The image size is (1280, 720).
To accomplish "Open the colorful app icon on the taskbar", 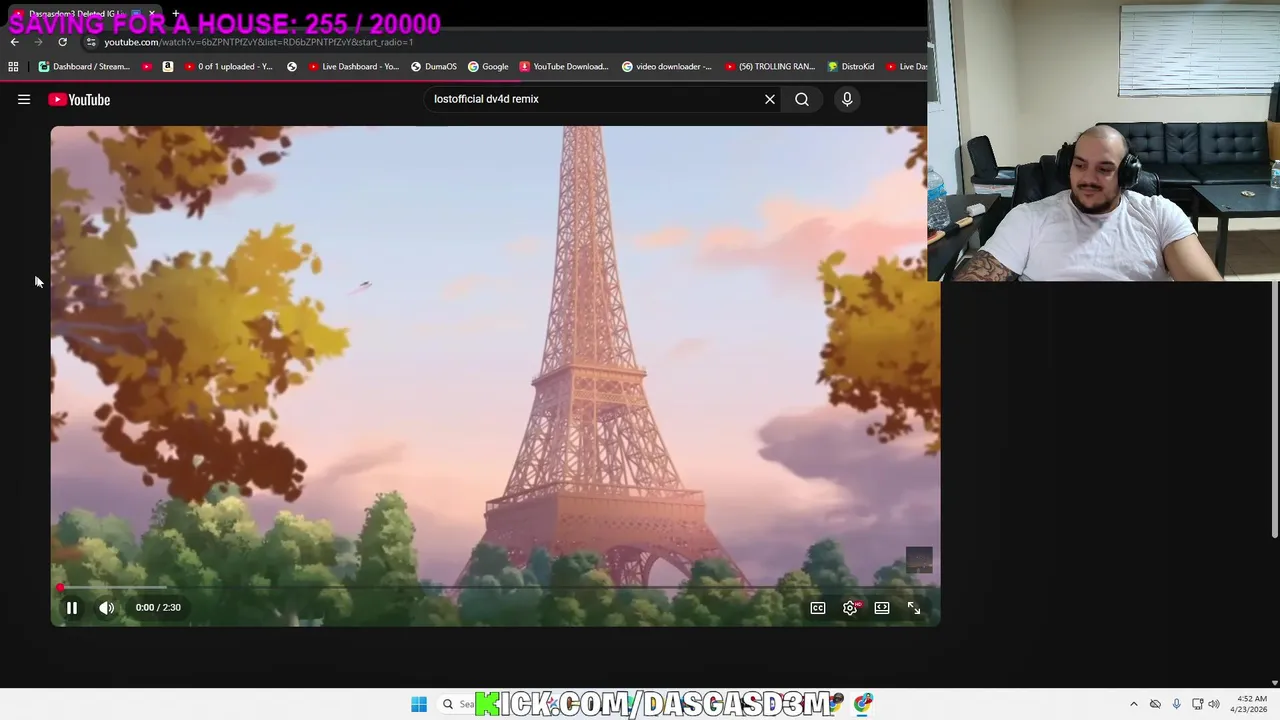I will pyautogui.click(x=863, y=704).
